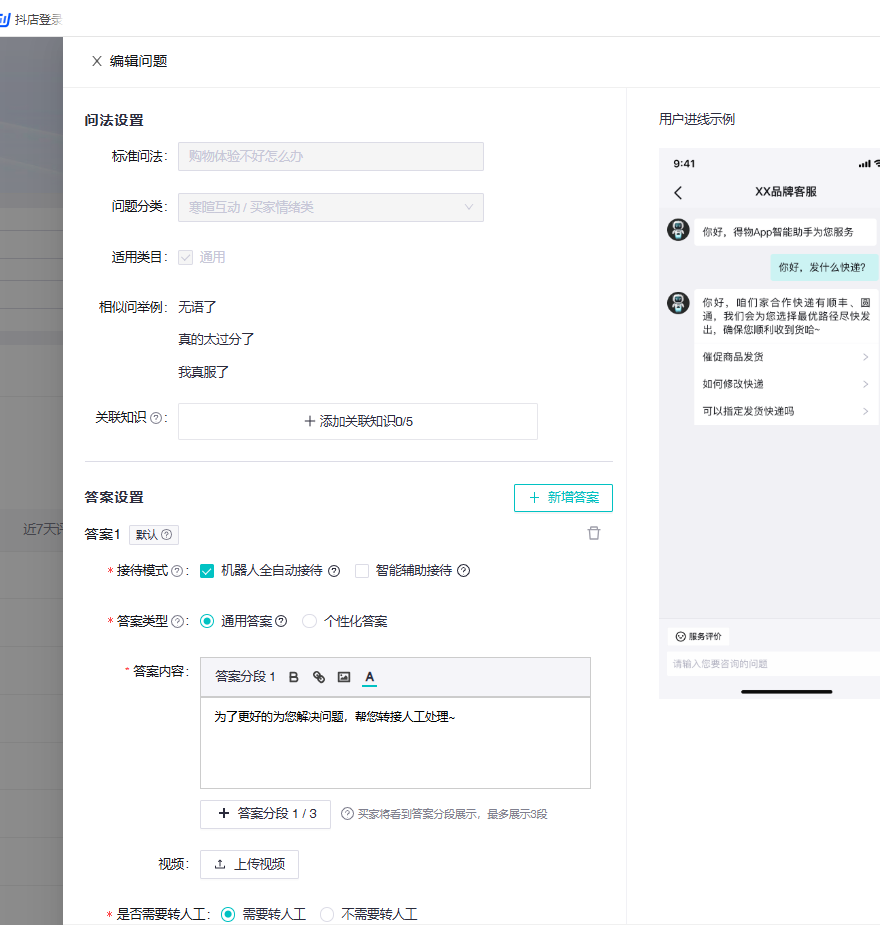Open the 问题分类 dropdown

coord(331,208)
